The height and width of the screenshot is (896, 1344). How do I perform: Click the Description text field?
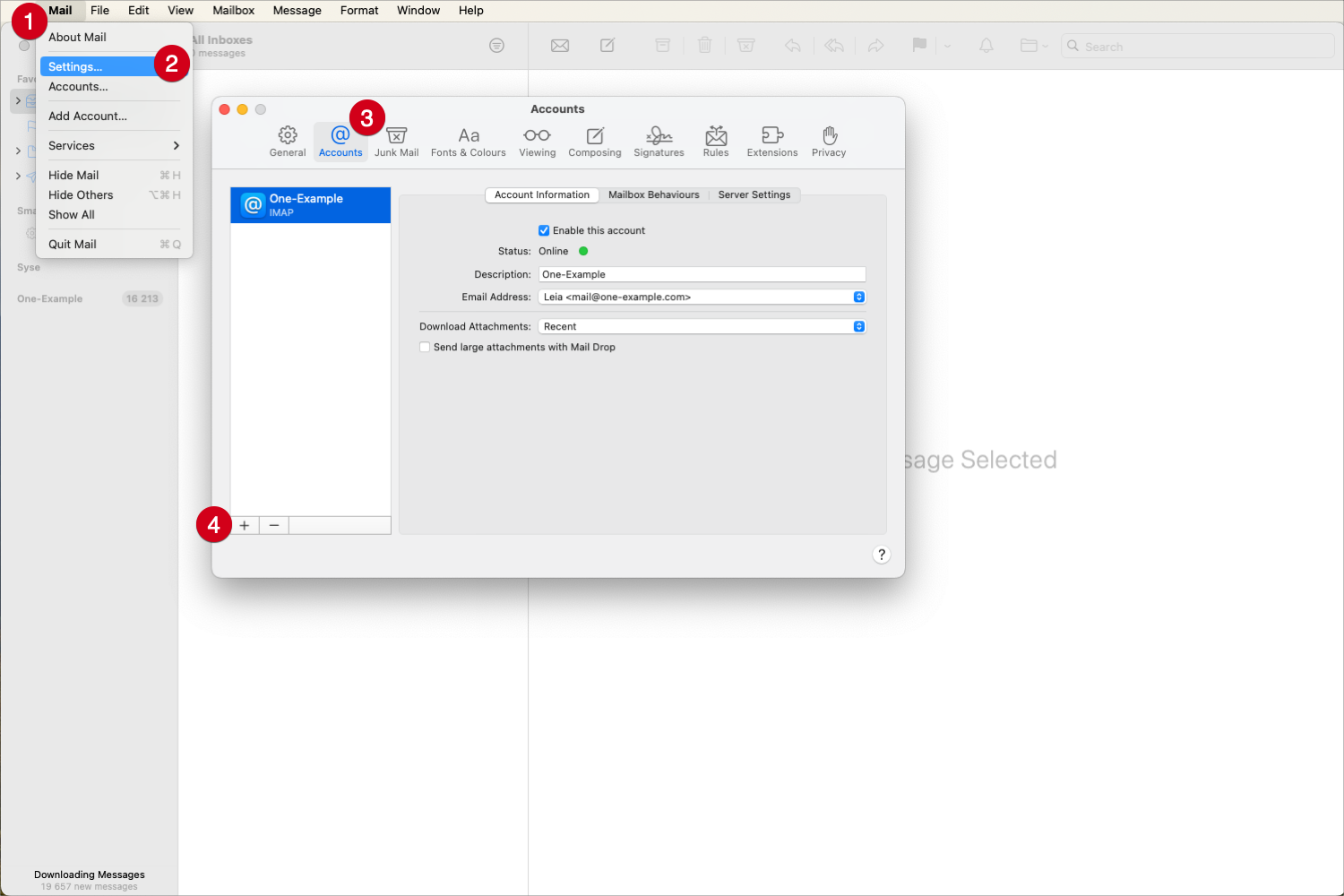click(x=702, y=275)
